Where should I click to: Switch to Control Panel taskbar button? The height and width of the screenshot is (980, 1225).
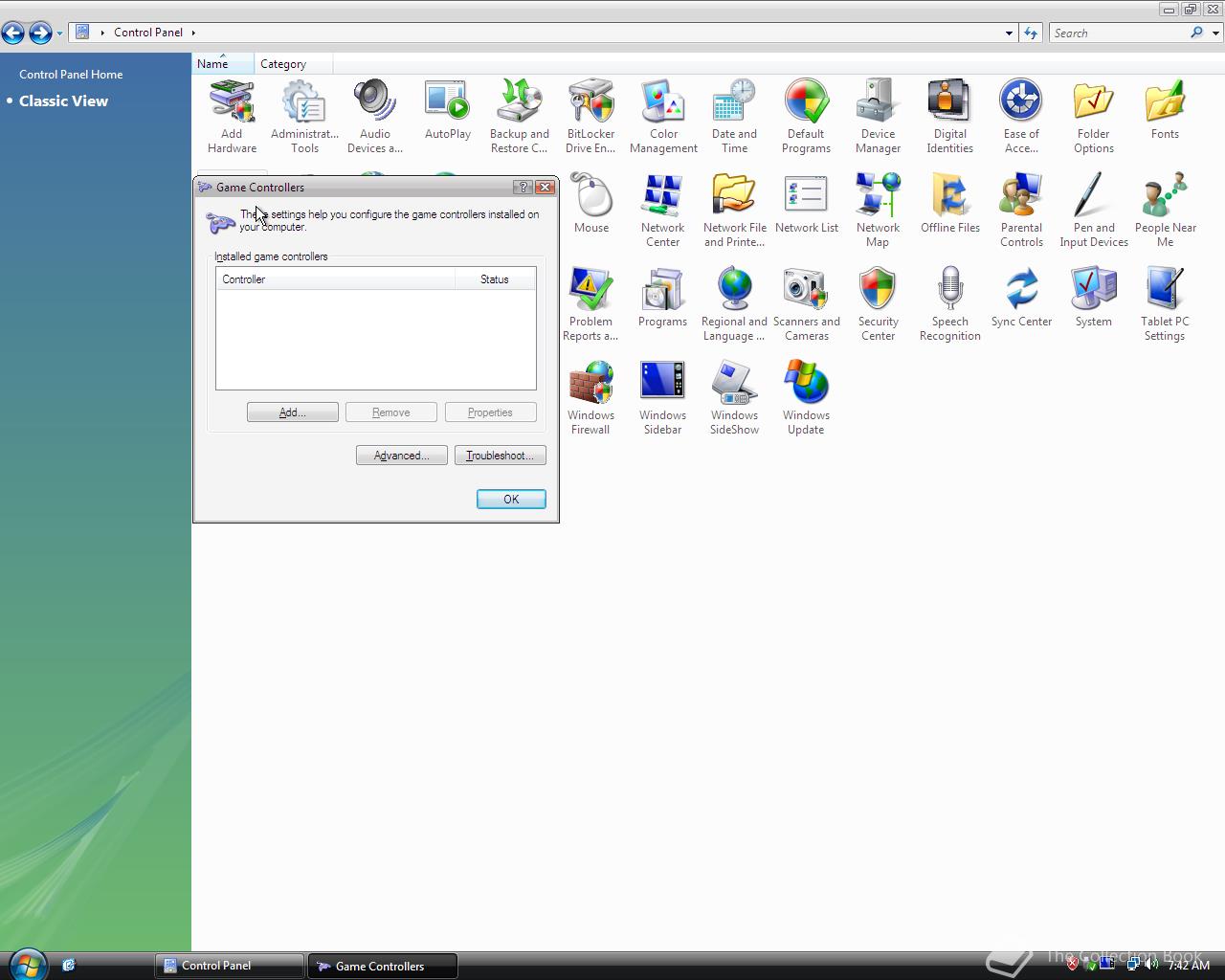(230, 966)
